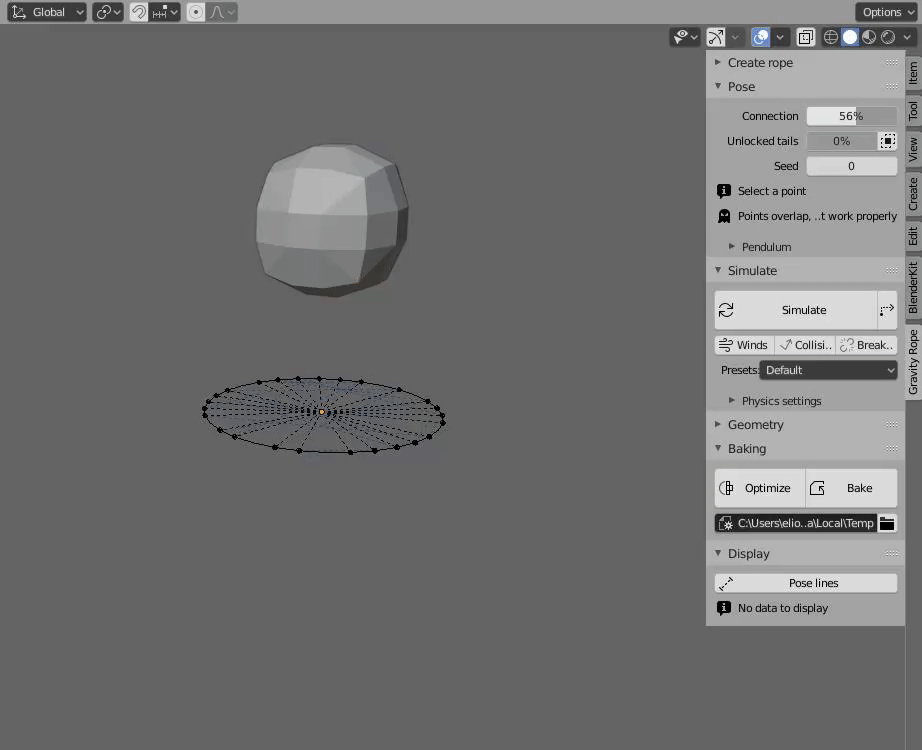Click the snapping magnet icon
The image size is (922, 750).
(x=139, y=12)
